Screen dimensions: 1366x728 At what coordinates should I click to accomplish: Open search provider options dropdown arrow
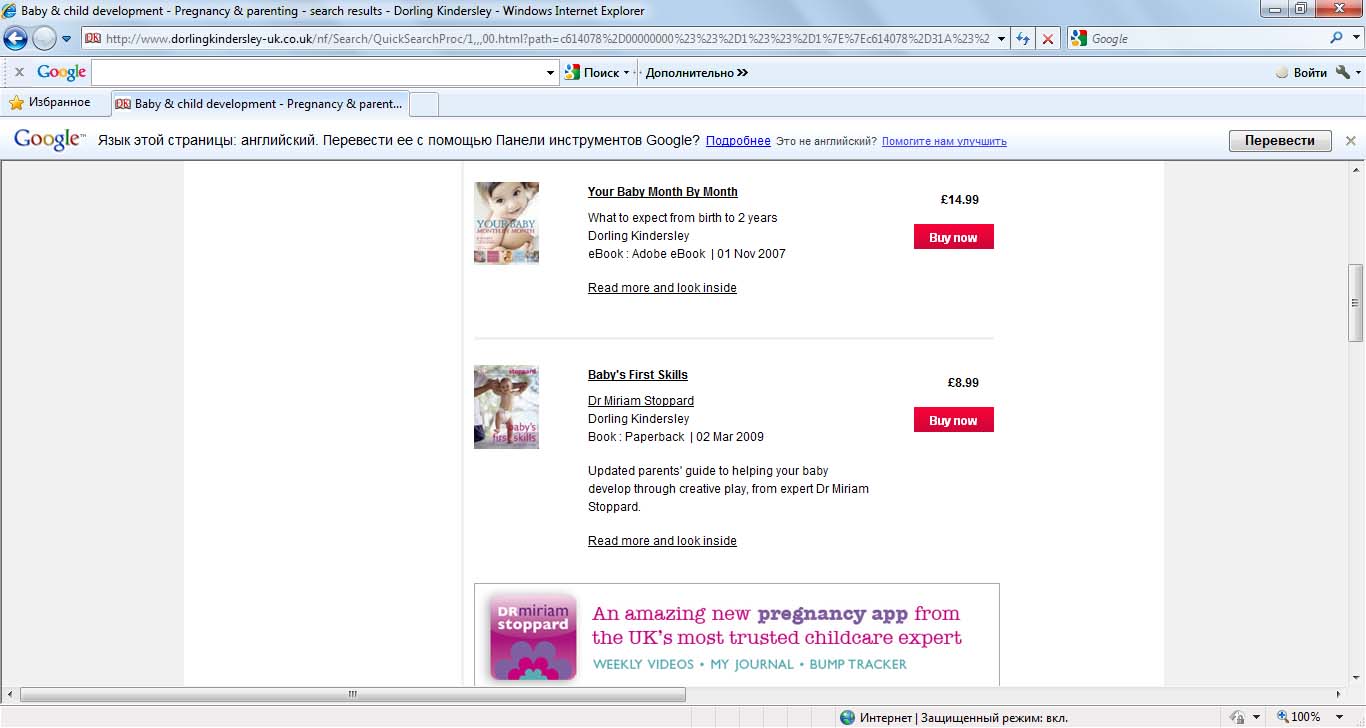pos(1354,39)
